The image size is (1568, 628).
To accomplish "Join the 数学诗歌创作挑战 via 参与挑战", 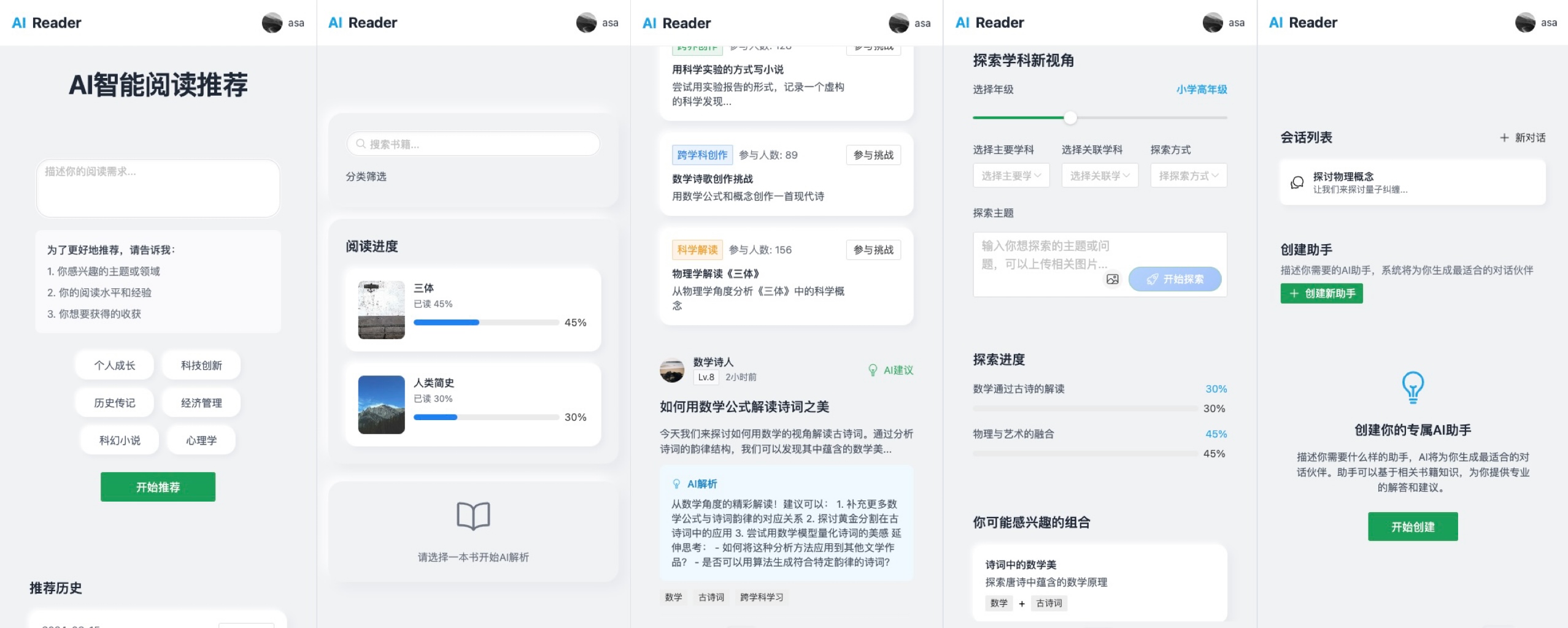I will pos(873,155).
